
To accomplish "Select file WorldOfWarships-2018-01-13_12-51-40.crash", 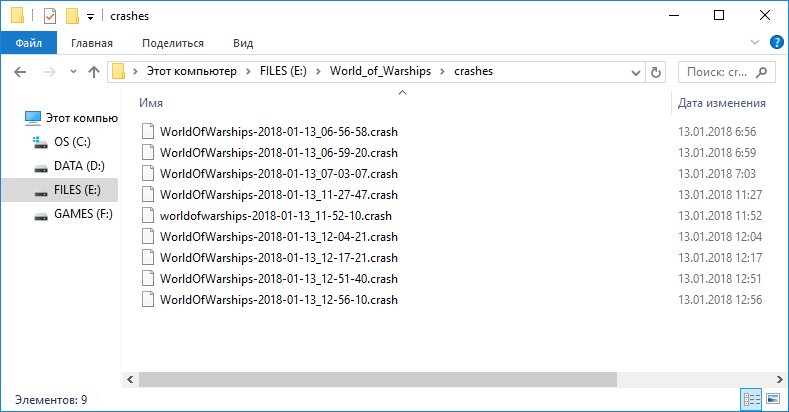I will [279, 279].
